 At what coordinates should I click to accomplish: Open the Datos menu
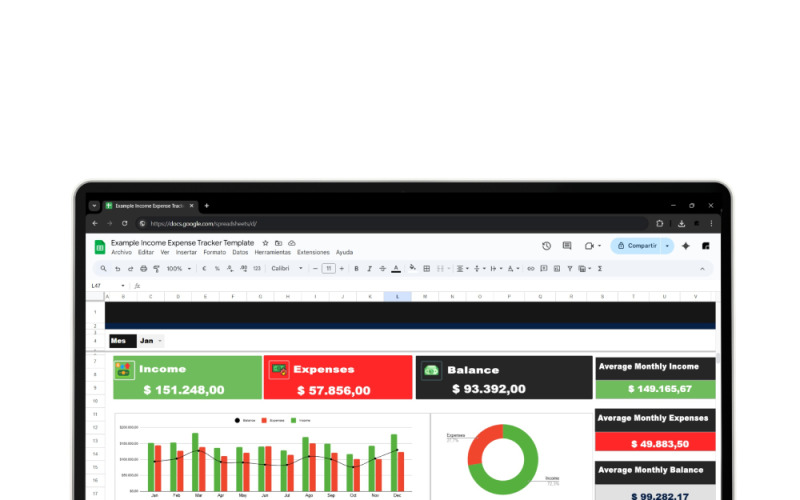point(240,253)
